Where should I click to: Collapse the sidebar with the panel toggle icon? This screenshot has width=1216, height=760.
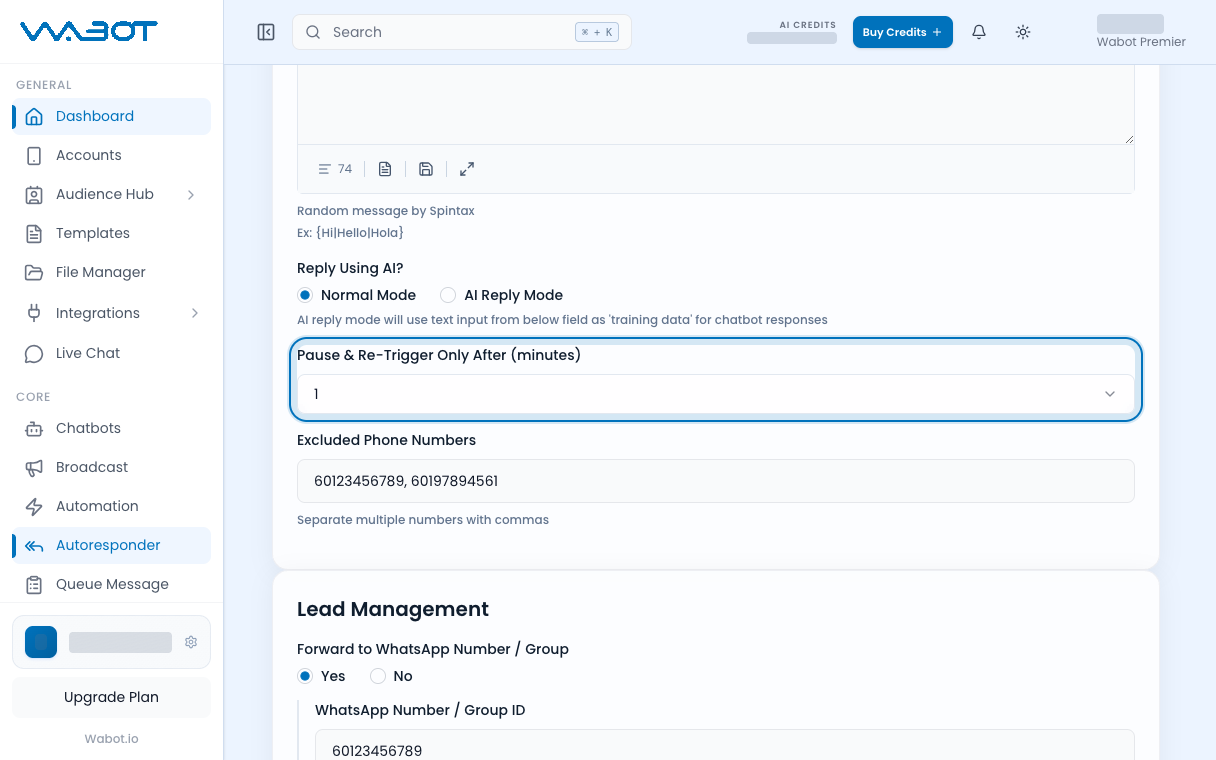point(266,32)
